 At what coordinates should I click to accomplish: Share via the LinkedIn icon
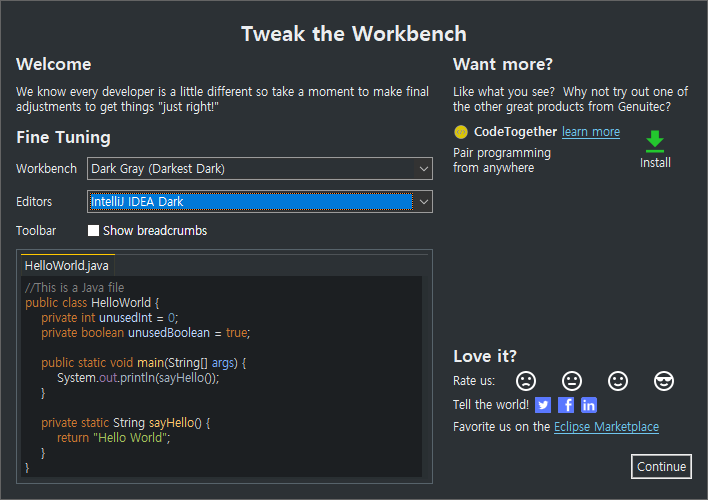point(589,405)
